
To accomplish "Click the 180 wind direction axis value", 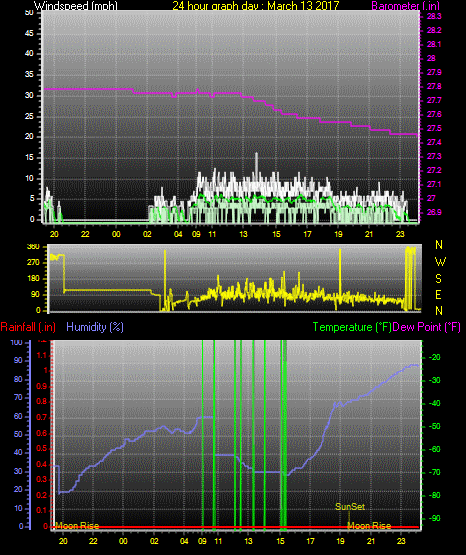I will [x=33, y=279].
